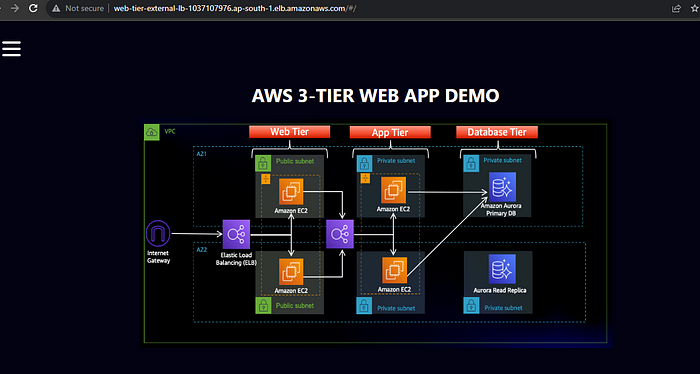Screen dimensions: 700x374
Task: Click the blue lock icon above Aurora Primary DB
Action: 471,163
